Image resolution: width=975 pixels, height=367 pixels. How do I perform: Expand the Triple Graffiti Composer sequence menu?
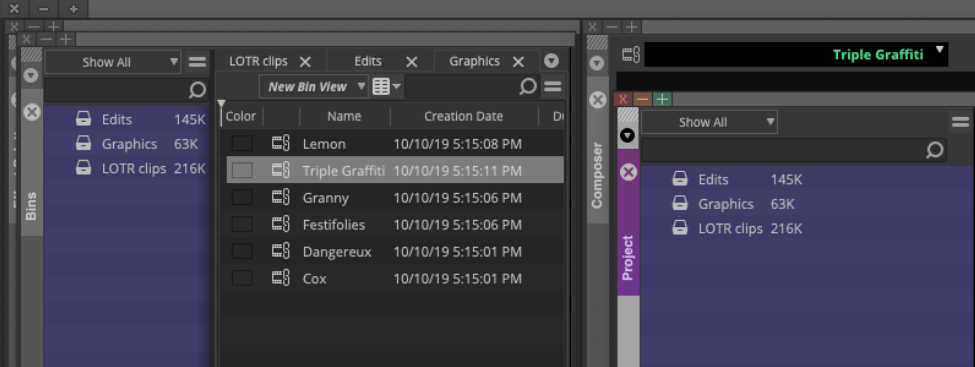(x=940, y=49)
